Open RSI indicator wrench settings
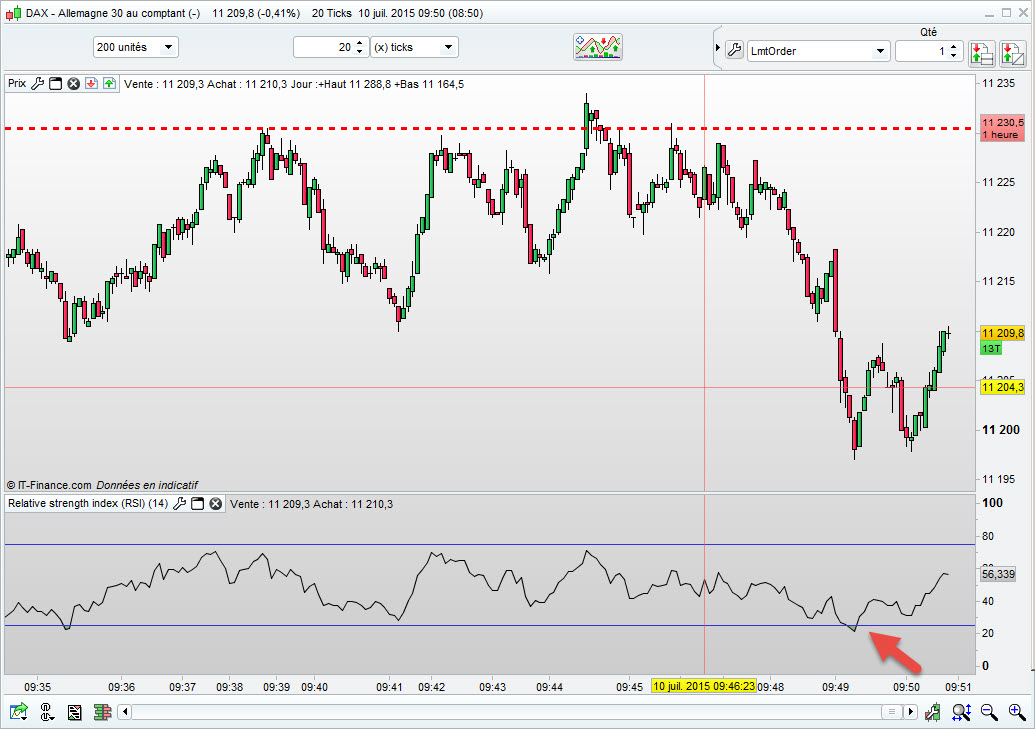The image size is (1035, 729). (180, 504)
